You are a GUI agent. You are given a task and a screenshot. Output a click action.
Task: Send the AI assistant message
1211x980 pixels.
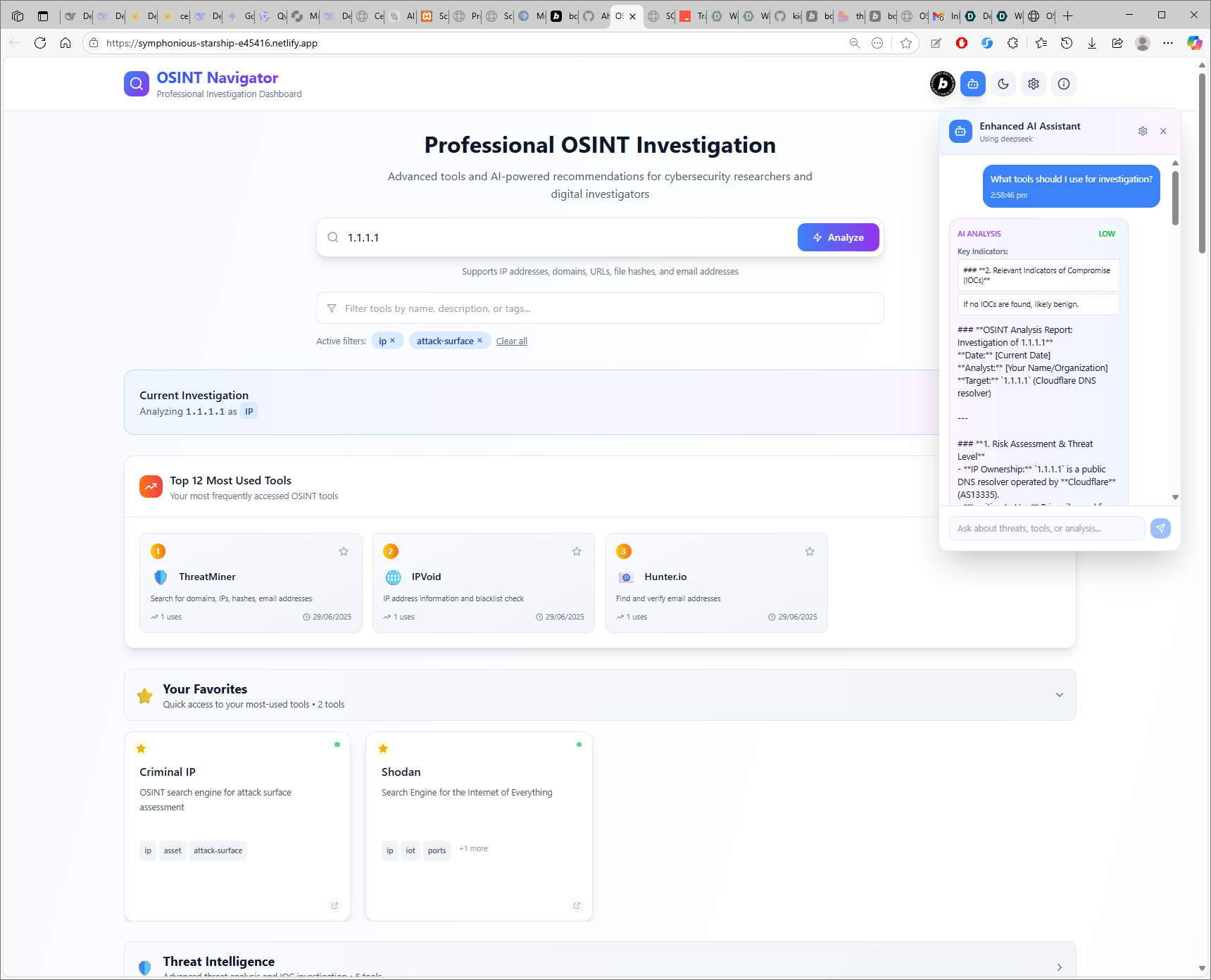tap(1160, 528)
